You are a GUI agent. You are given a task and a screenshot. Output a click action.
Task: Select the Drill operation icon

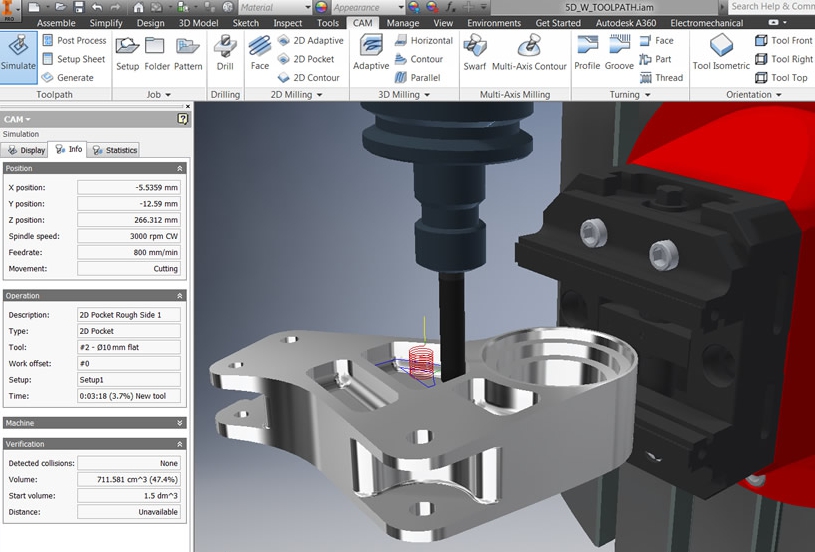point(225,52)
